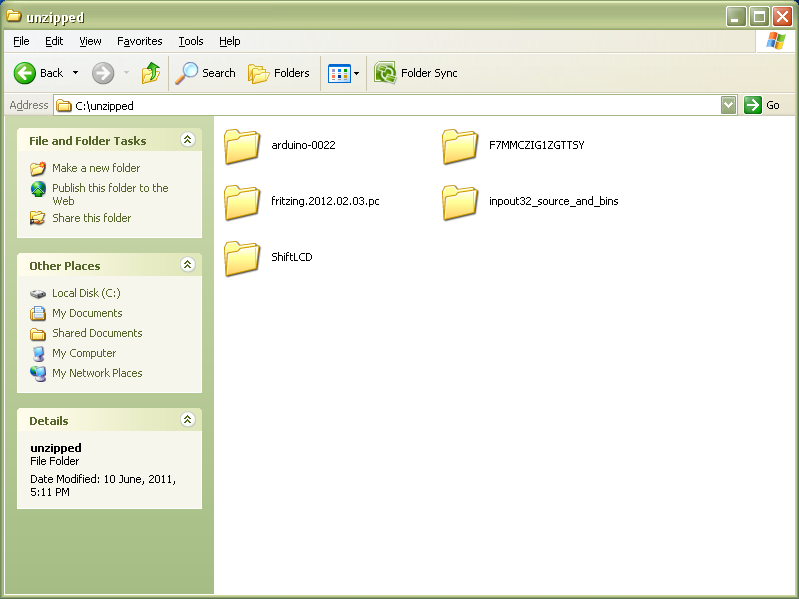Click the Search magnifier button
Image resolution: width=799 pixels, height=599 pixels.
[205, 73]
